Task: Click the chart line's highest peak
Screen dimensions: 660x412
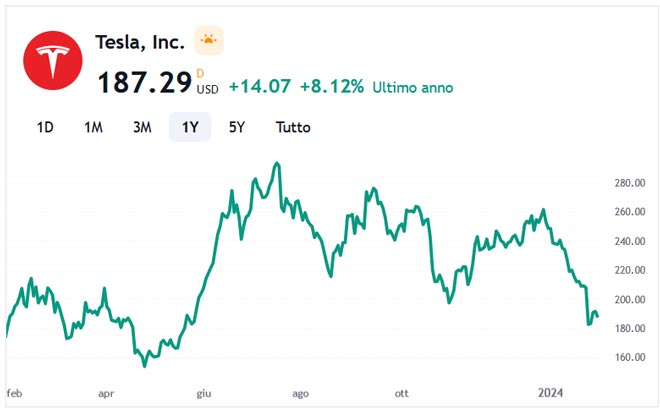Action: (277, 164)
